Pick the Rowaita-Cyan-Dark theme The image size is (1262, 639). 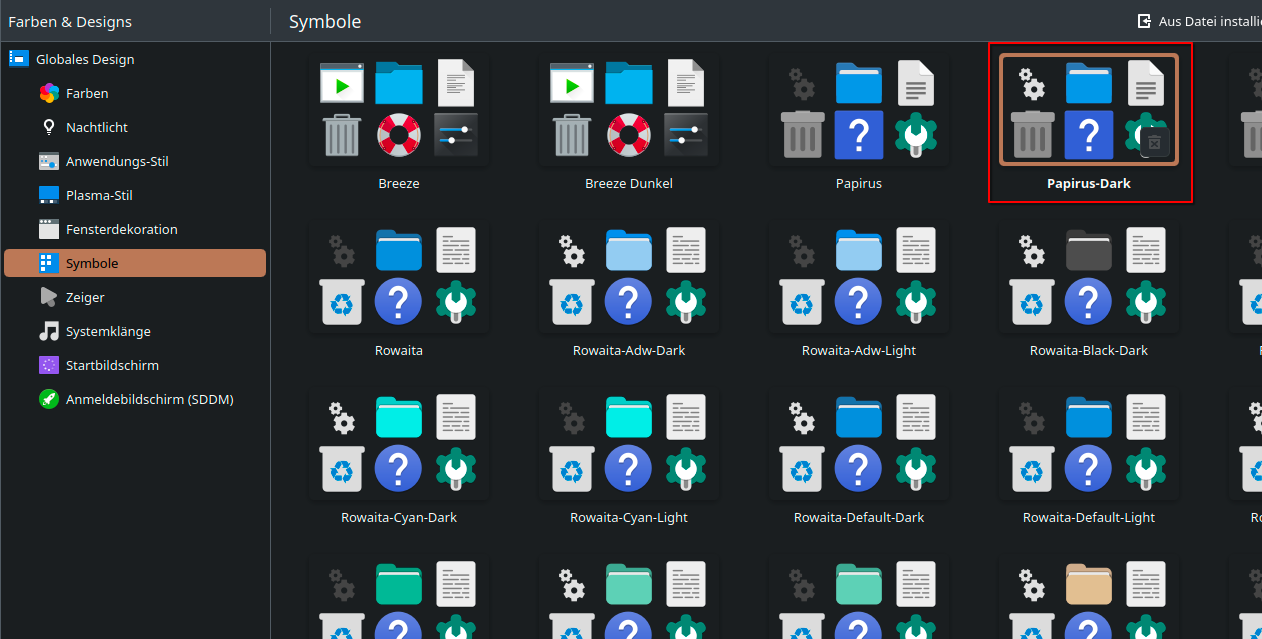[x=399, y=443]
